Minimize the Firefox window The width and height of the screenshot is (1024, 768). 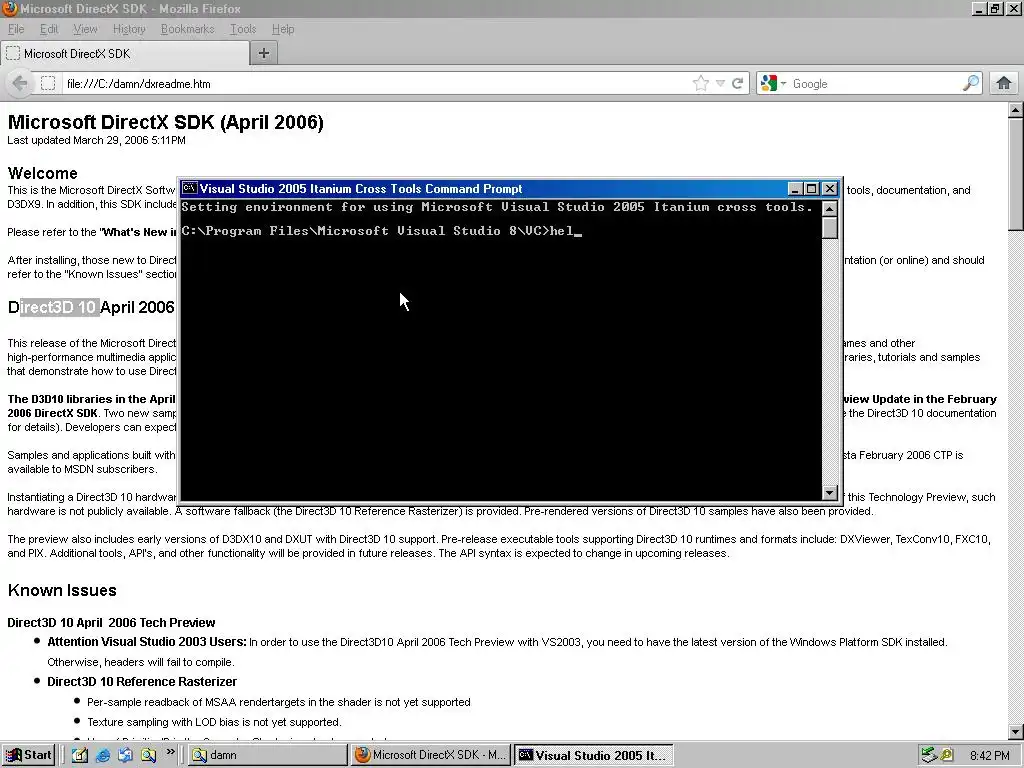pos(979,8)
